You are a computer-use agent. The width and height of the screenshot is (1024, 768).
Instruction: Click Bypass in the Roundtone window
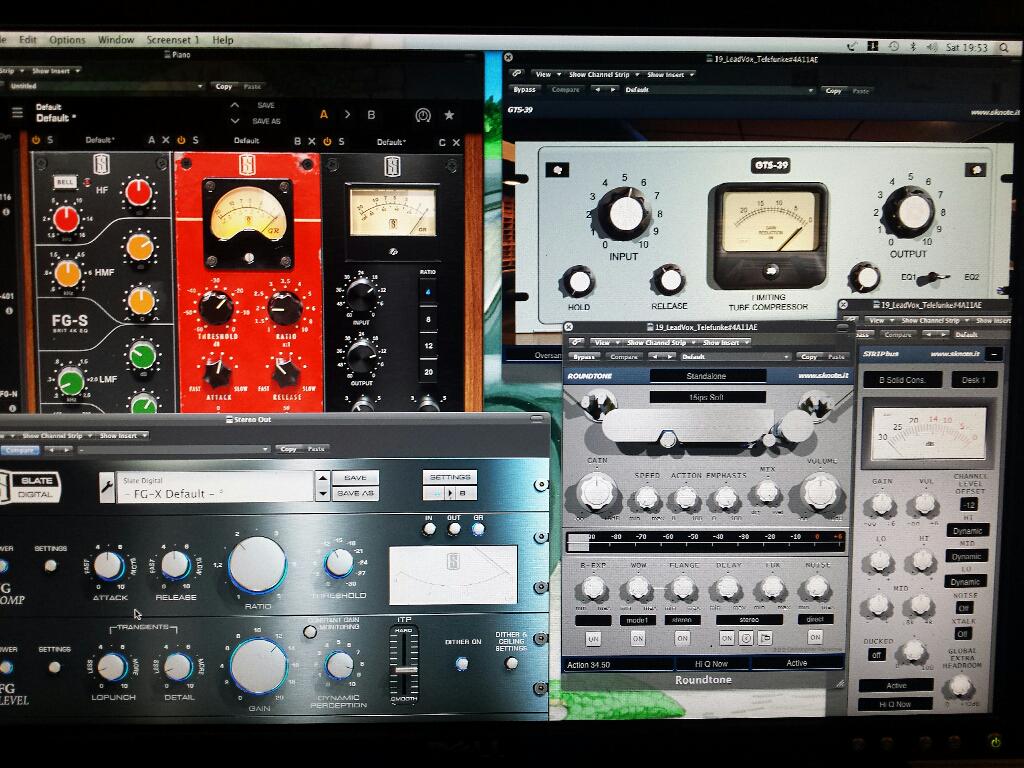point(583,357)
